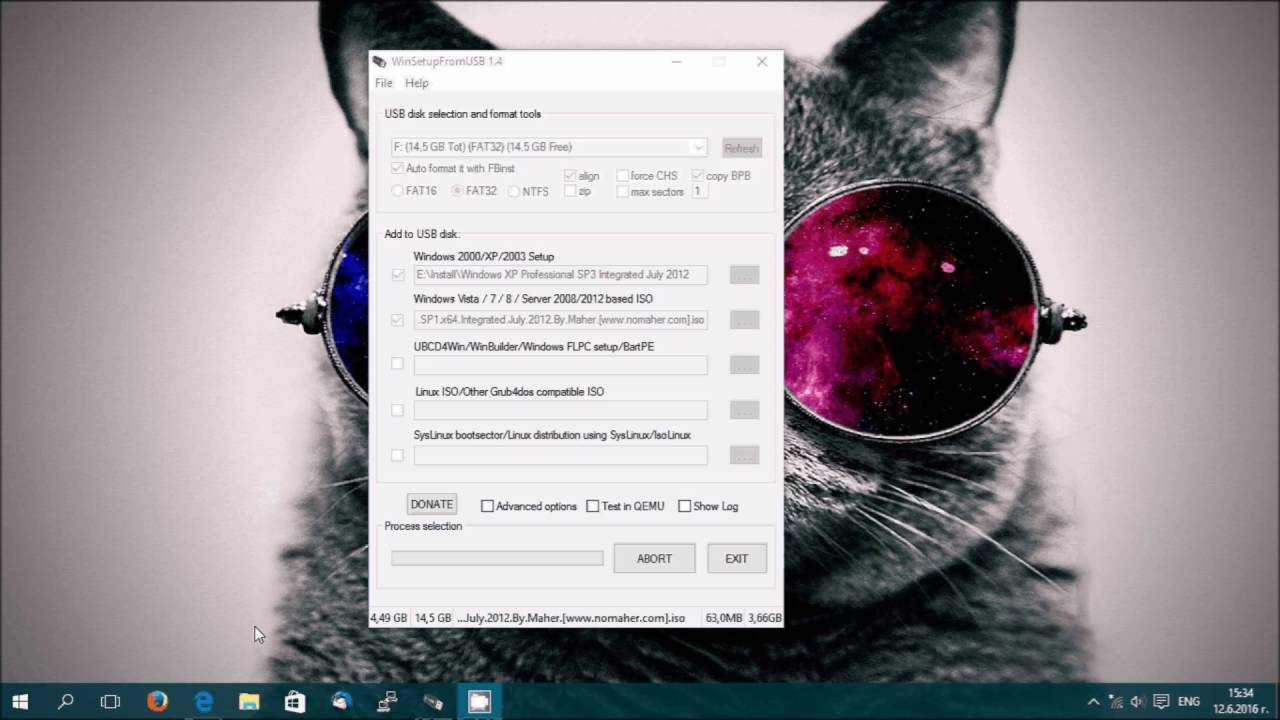Toggle the zip checkbox
1280x720 pixels.
(577, 191)
